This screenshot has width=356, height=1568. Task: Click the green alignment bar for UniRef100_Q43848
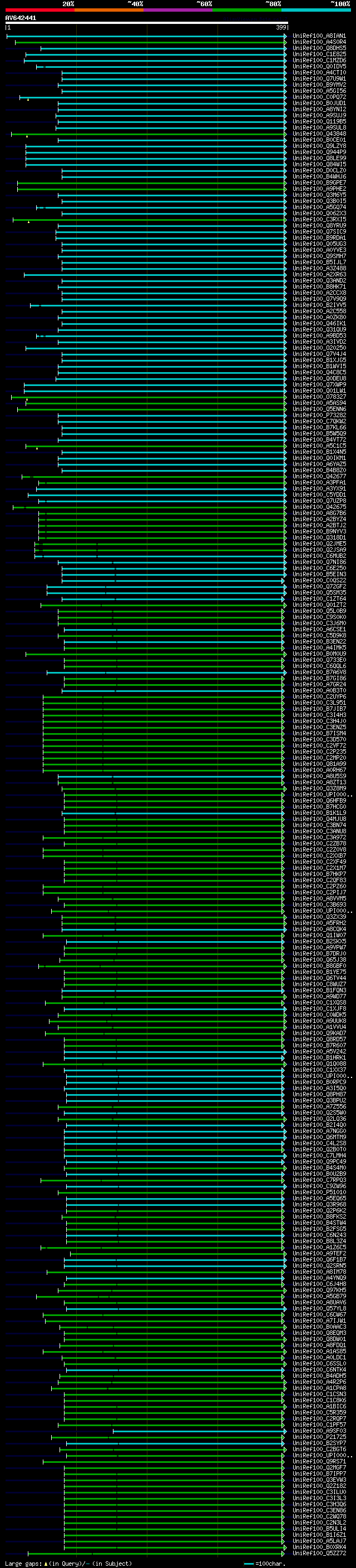148,134
